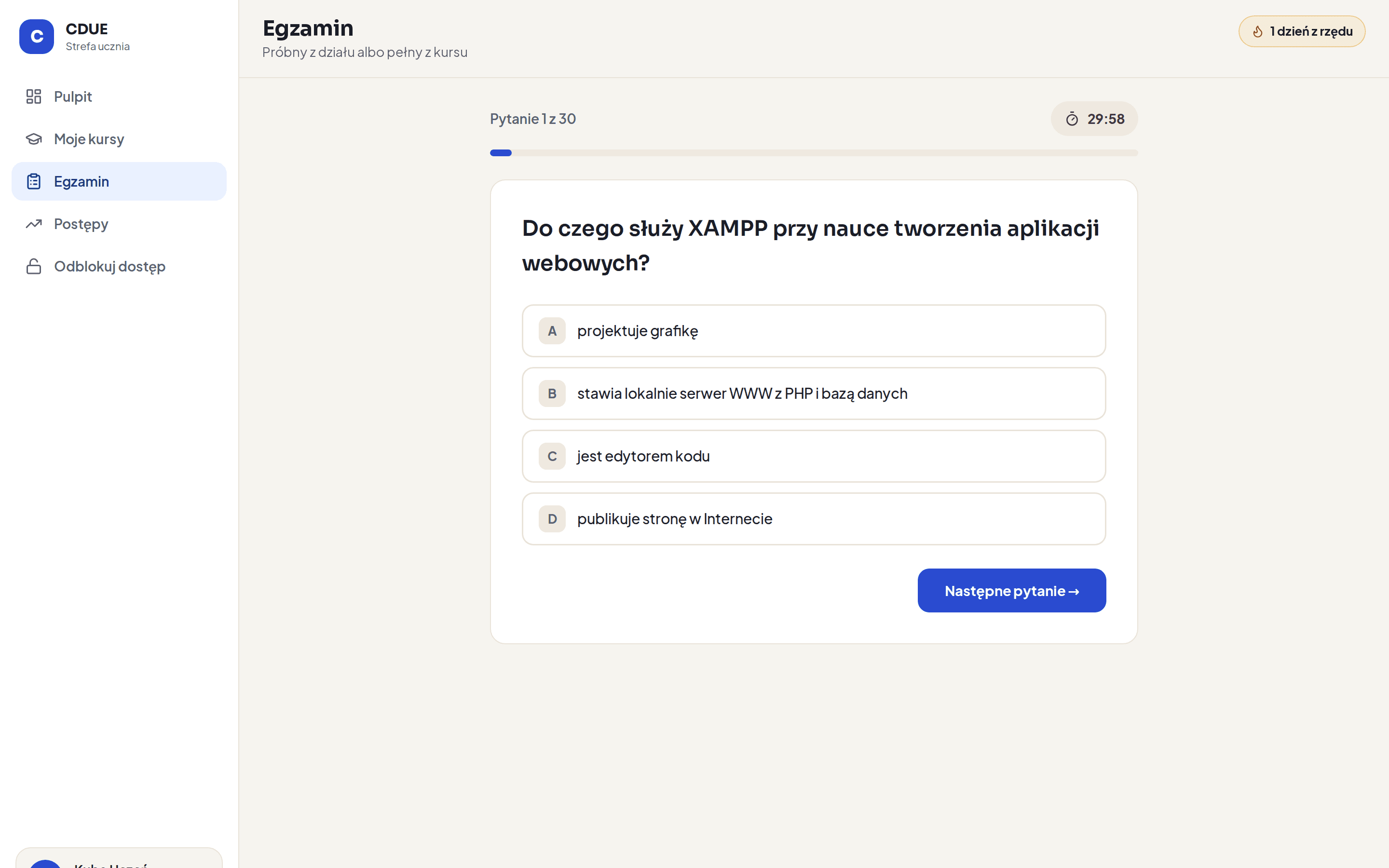Click the Pytanie 1 z 30 label

pos(532,119)
